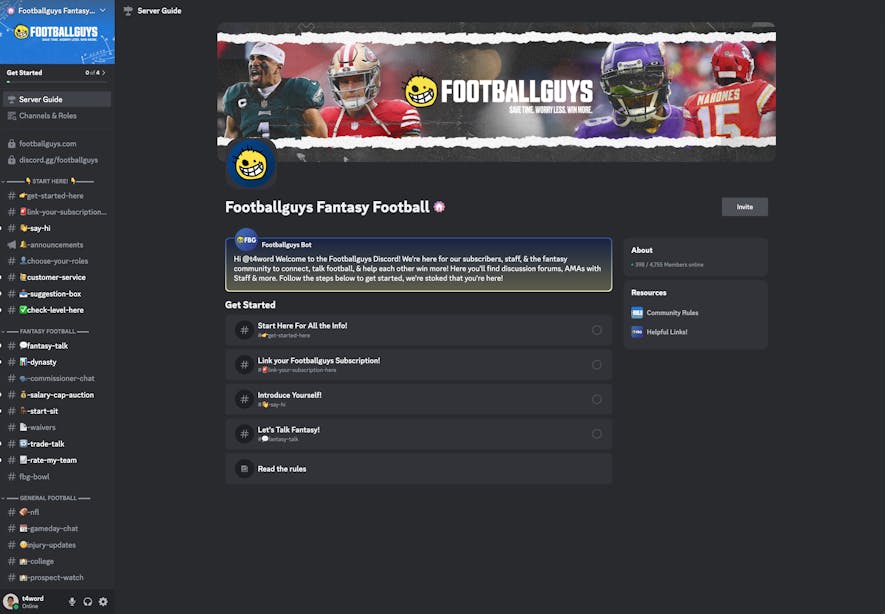Mark Start Here For All the Info complete
Viewport: 885px width, 614px height.
(597, 330)
